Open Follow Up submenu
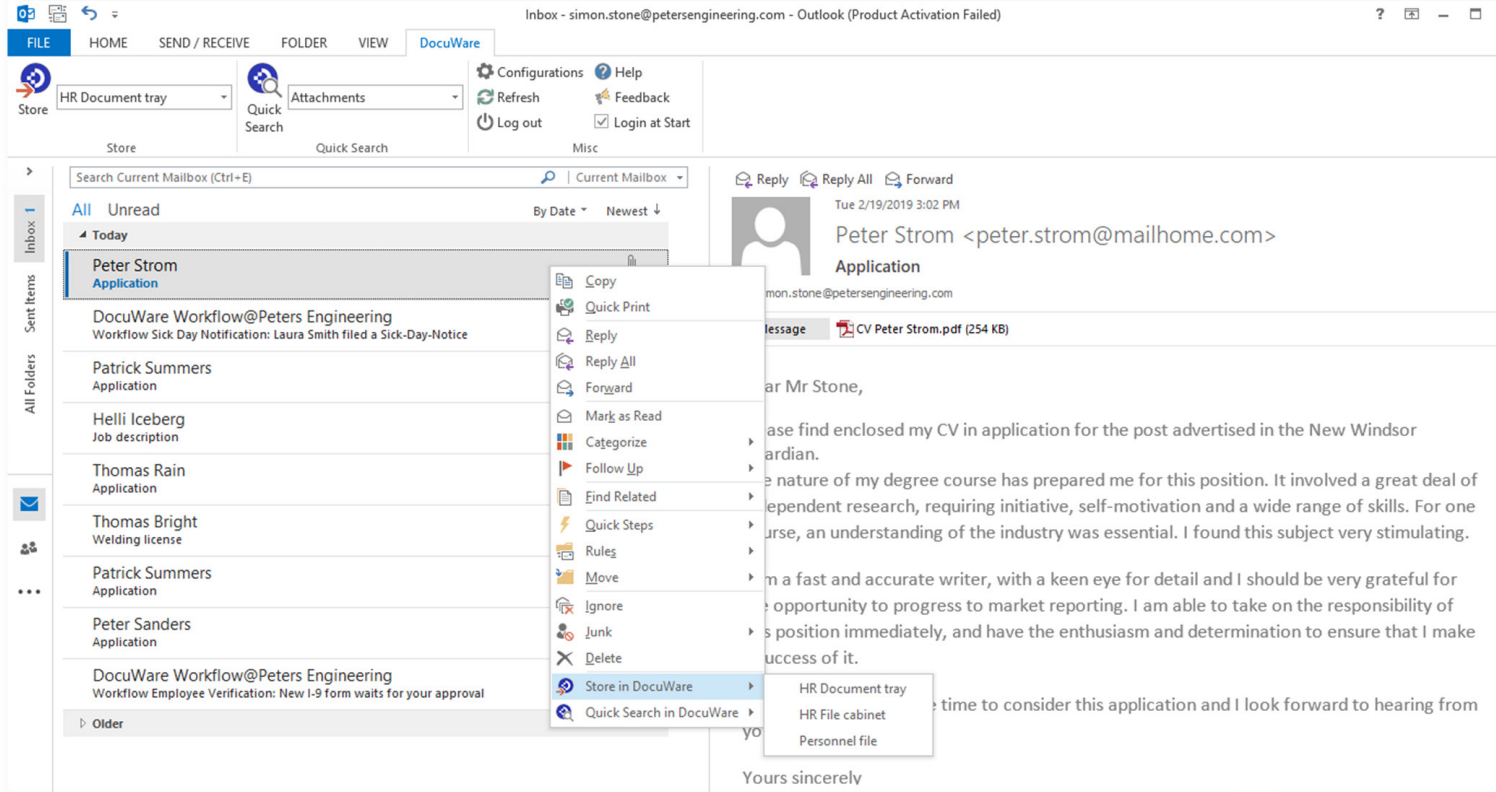 (657, 468)
